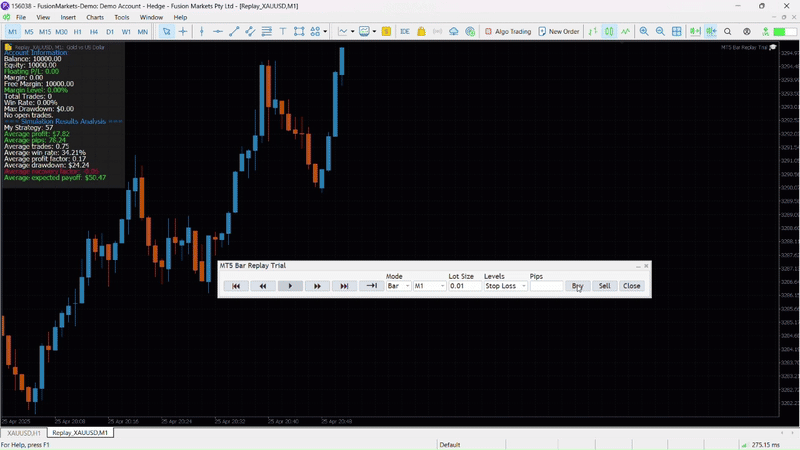
Task: Open the Tools menu
Action: pyautogui.click(x=121, y=17)
